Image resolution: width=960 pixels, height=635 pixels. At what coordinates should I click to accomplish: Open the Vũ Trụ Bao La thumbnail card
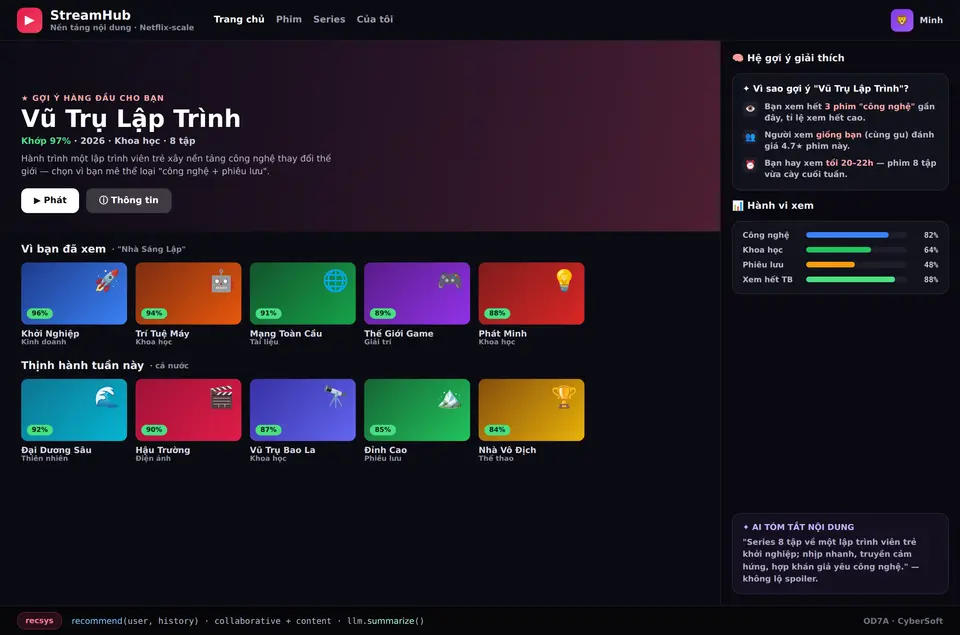click(302, 410)
